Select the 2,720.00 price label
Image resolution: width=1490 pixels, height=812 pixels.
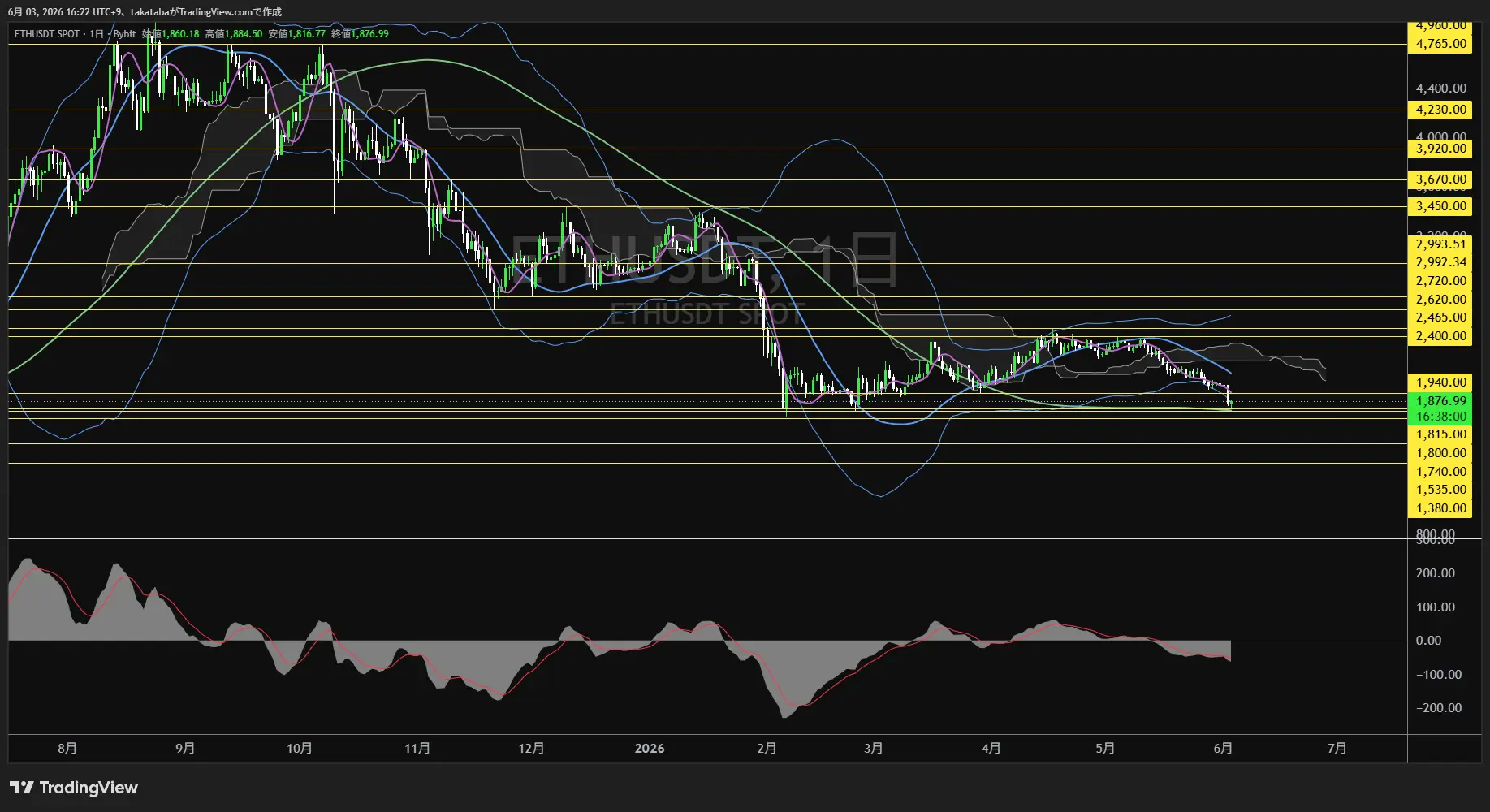click(1440, 281)
